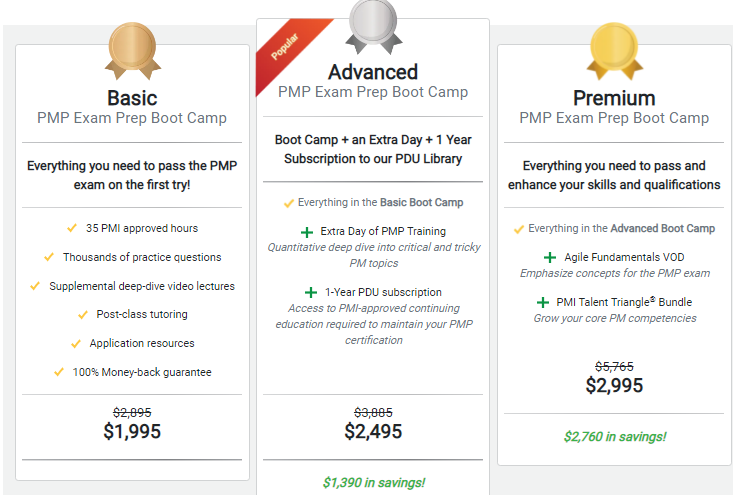Click the checkmark next to Post-class tutoring
This screenshot has width=733, height=495.
(x=85, y=314)
